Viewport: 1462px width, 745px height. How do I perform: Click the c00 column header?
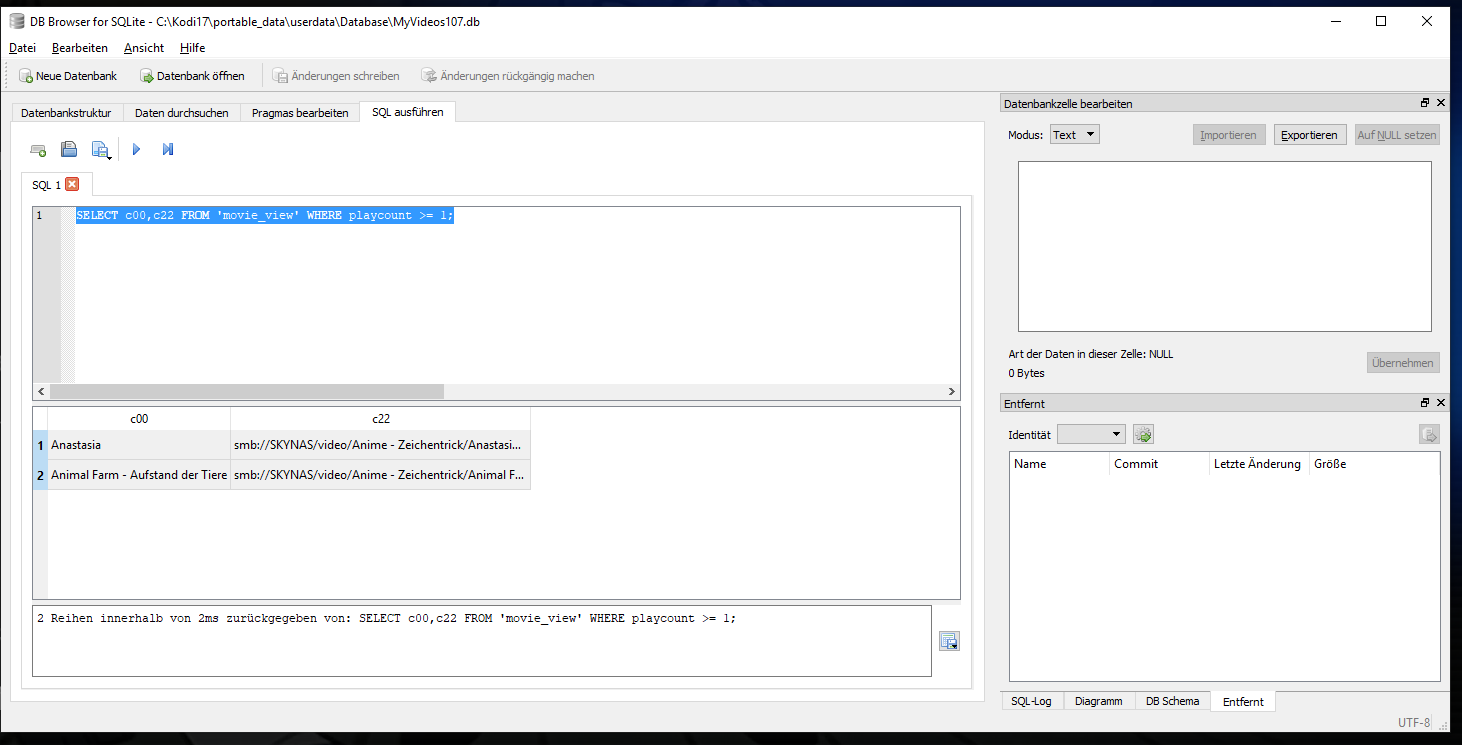pos(139,419)
